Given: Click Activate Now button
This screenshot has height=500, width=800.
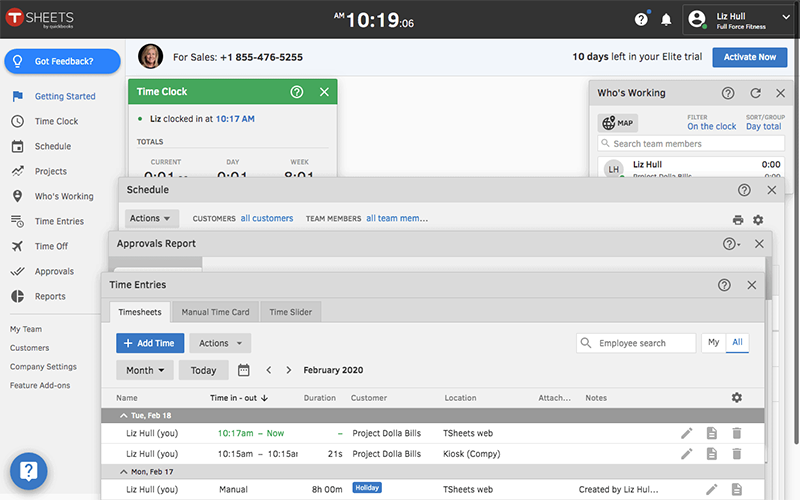Looking at the screenshot, I should point(749,57).
